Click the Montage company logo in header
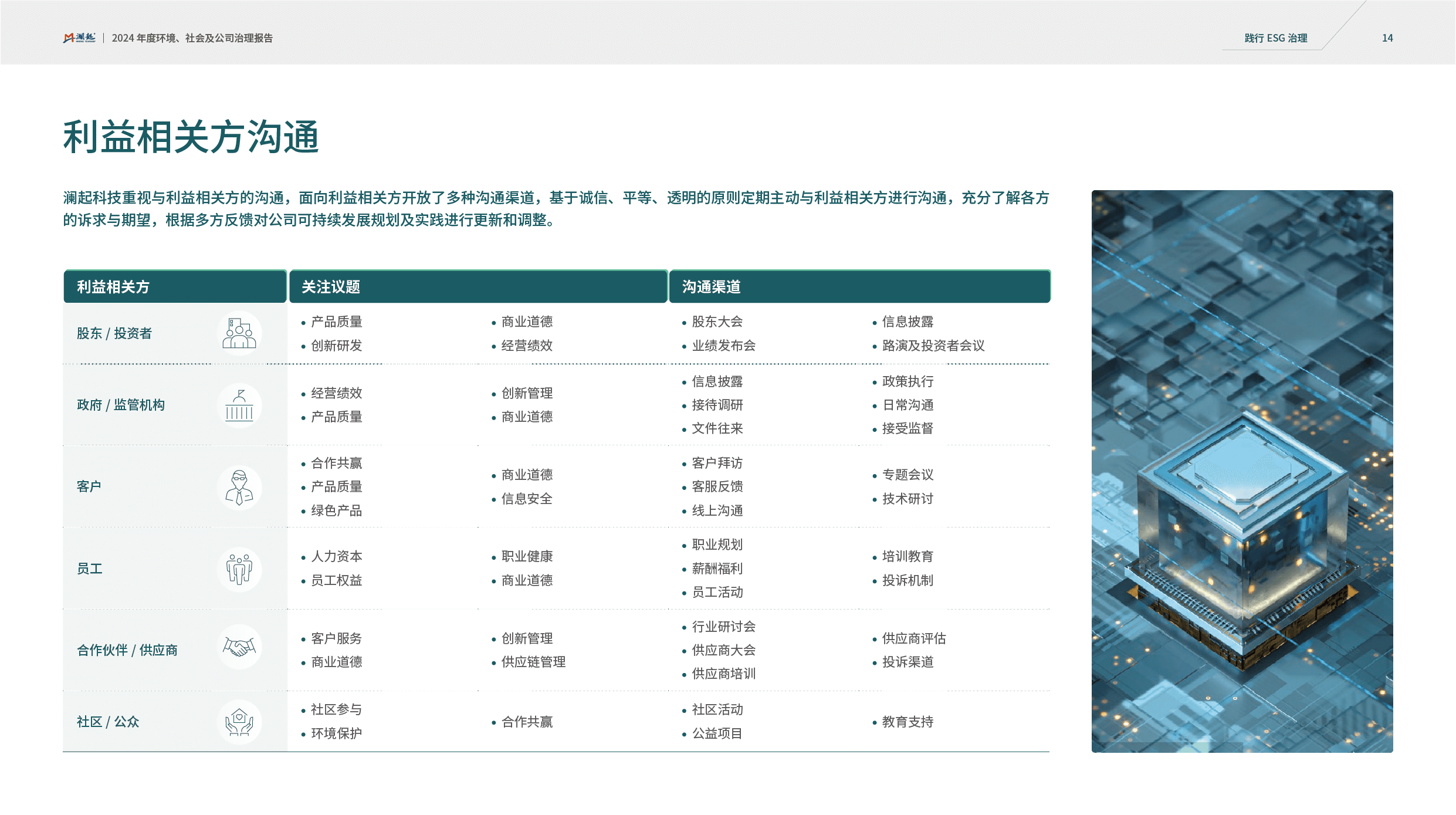The image size is (1456, 815). (x=79, y=38)
